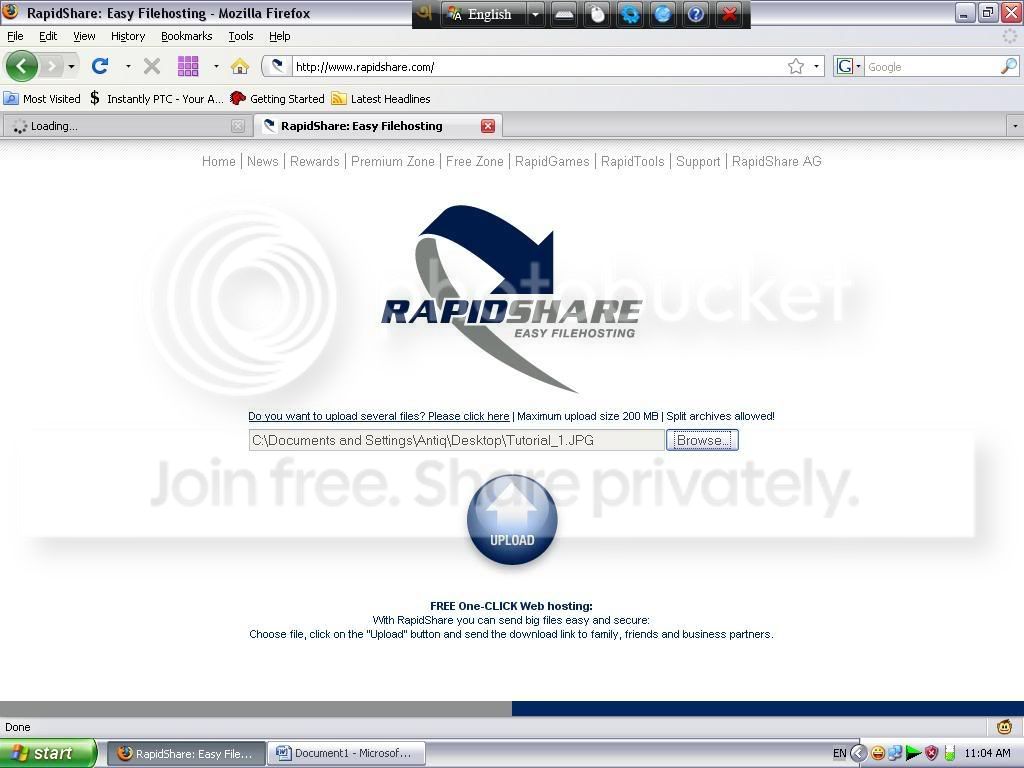Click the Browse... button
1024x768 pixels.
click(702, 440)
